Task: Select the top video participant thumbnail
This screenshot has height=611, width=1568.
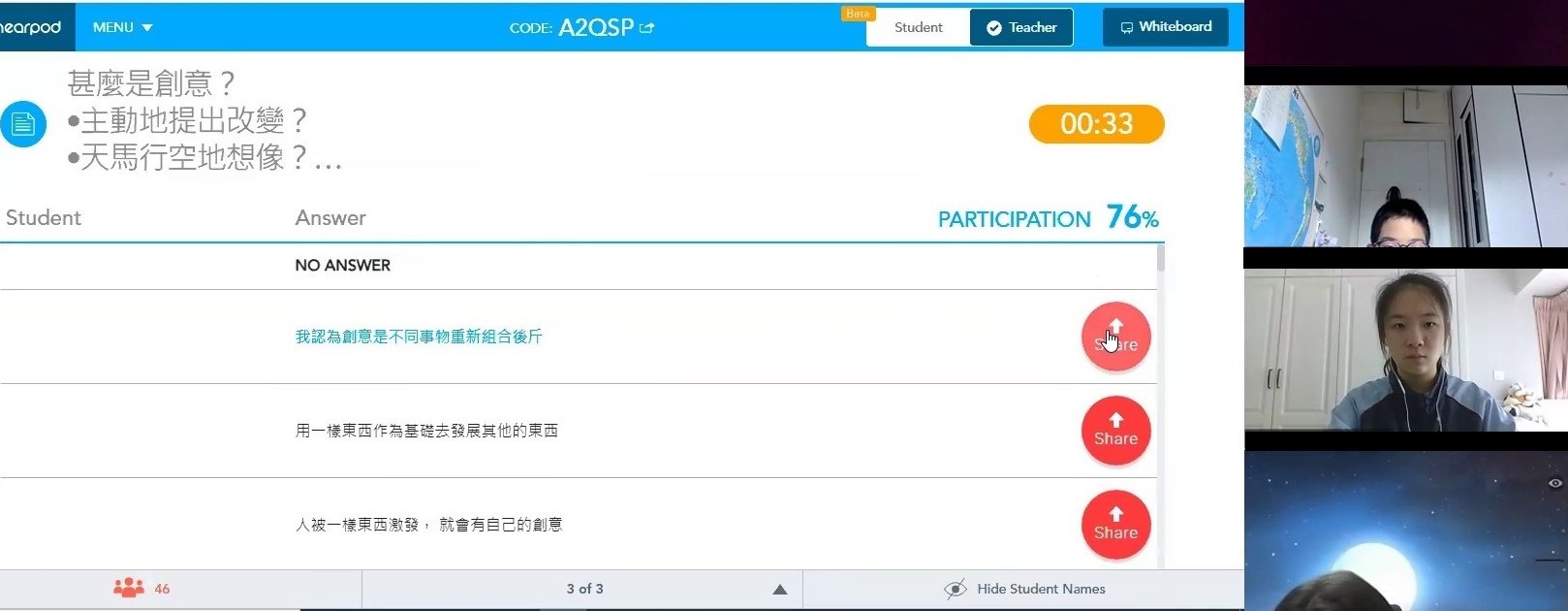Action: click(1405, 166)
